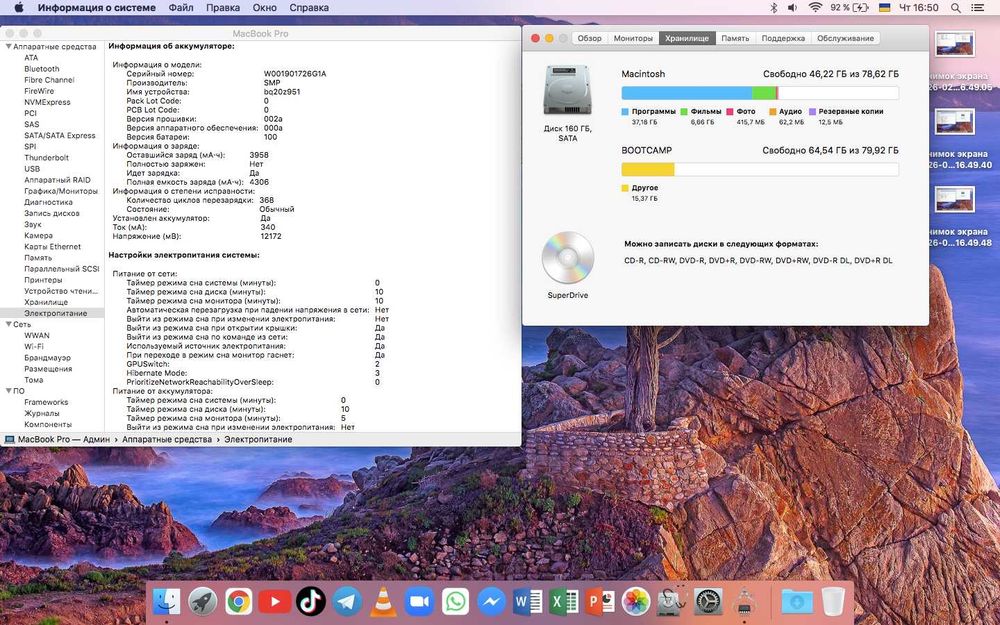
Task: Select Wi-Fi under Сеть
Action: tap(34, 346)
